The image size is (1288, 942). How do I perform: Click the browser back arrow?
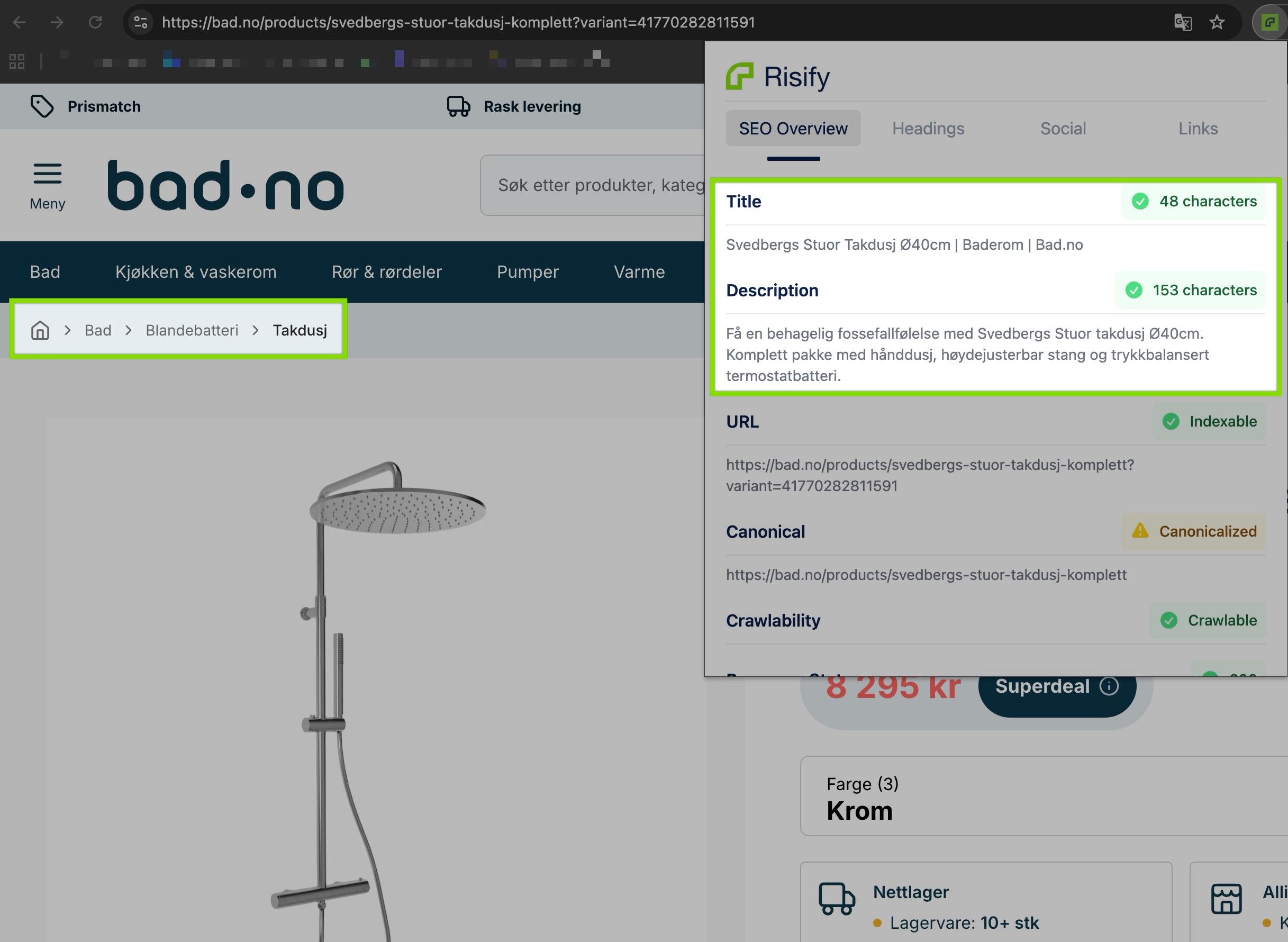tap(20, 22)
